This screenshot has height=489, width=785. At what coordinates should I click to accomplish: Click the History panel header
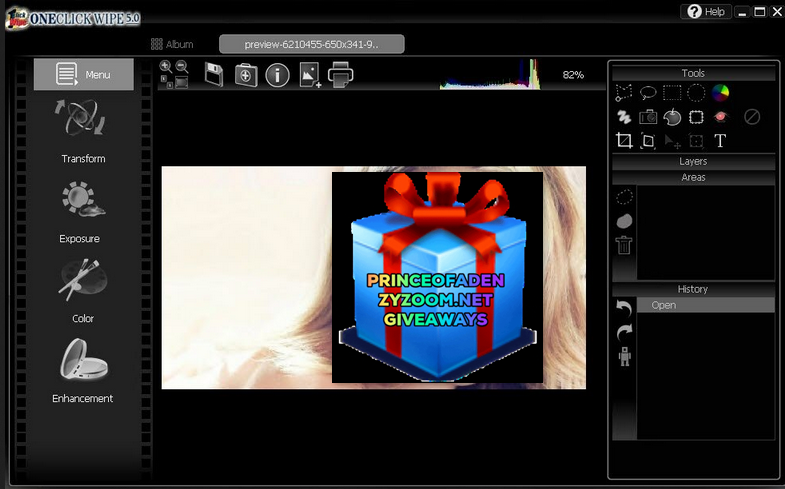[x=693, y=289]
